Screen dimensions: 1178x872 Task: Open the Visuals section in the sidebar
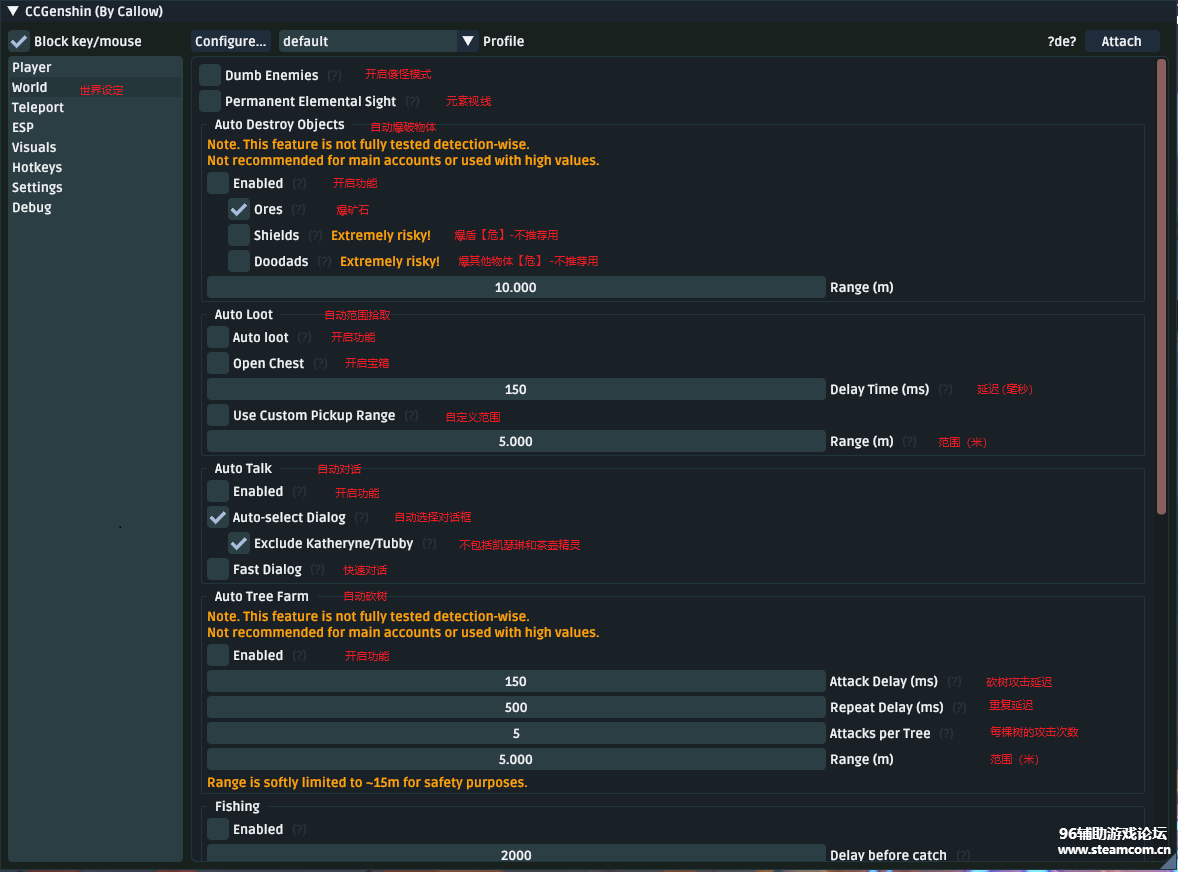(x=34, y=148)
